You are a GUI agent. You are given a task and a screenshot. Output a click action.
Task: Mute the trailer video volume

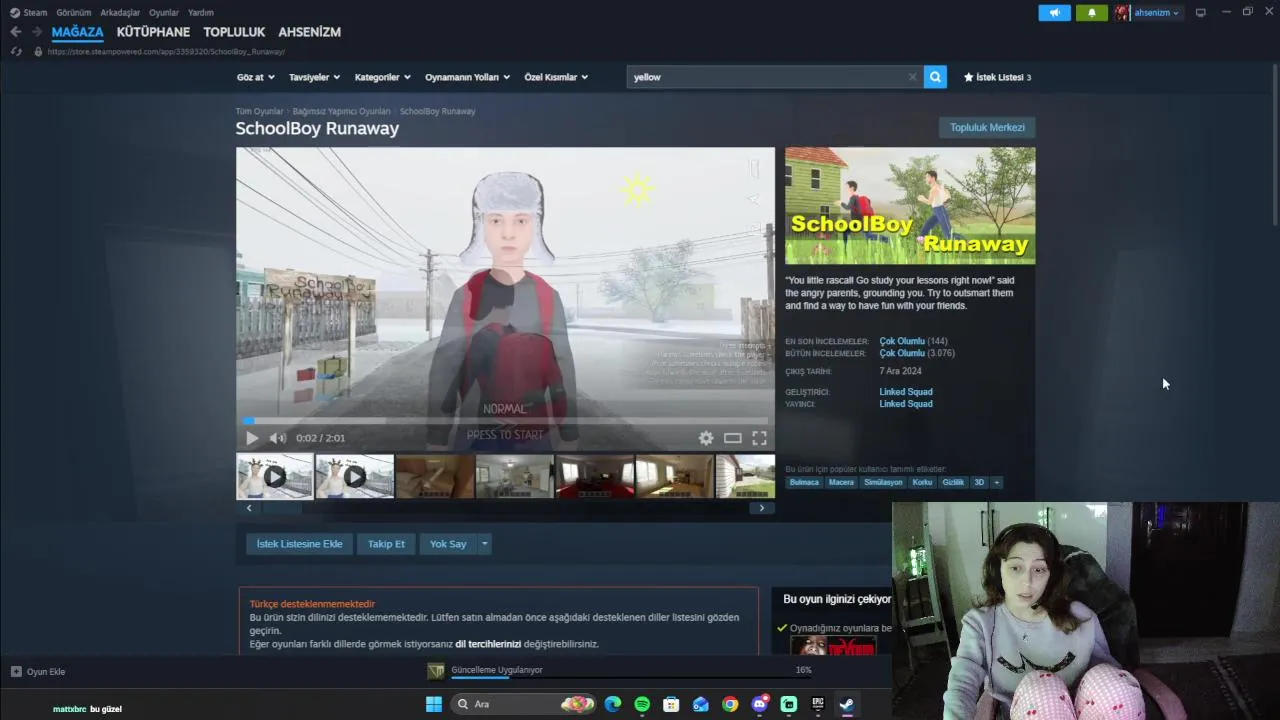click(x=278, y=438)
